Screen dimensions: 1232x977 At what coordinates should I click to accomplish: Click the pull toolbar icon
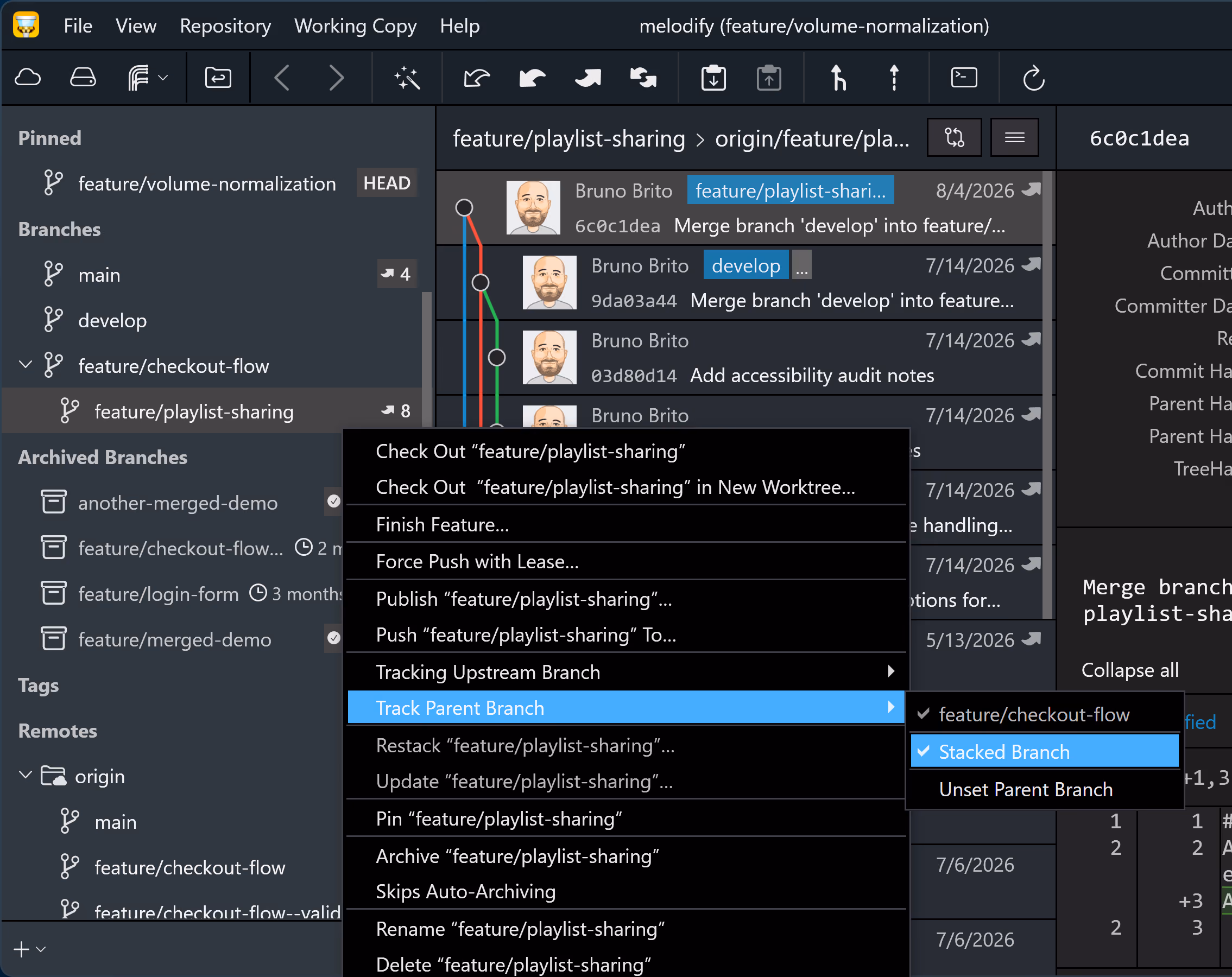coord(532,77)
